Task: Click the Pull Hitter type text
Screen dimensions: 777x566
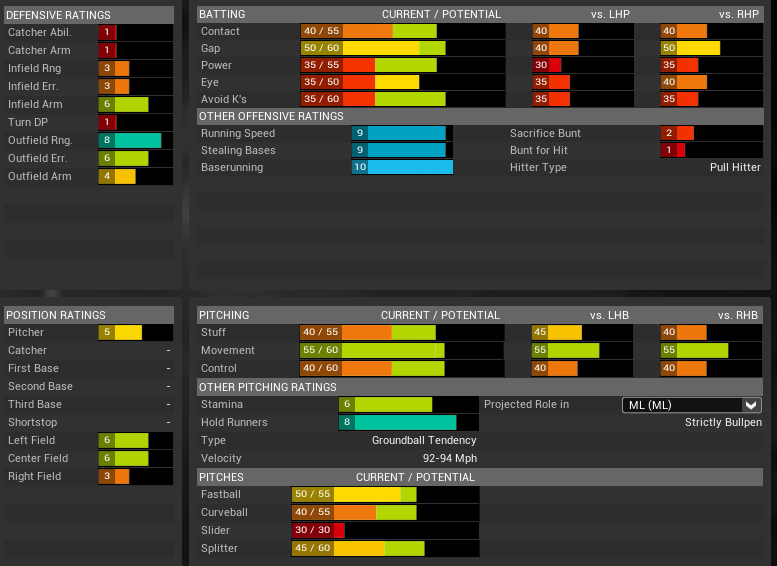Action: 735,167
